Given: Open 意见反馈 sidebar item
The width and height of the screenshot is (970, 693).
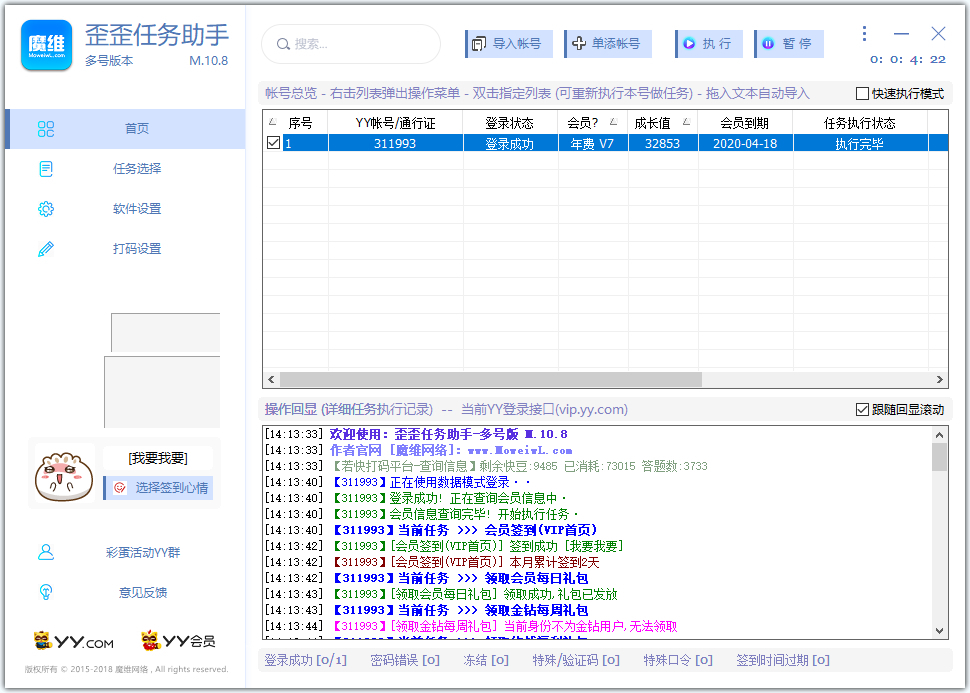Looking at the screenshot, I should coord(126,592).
